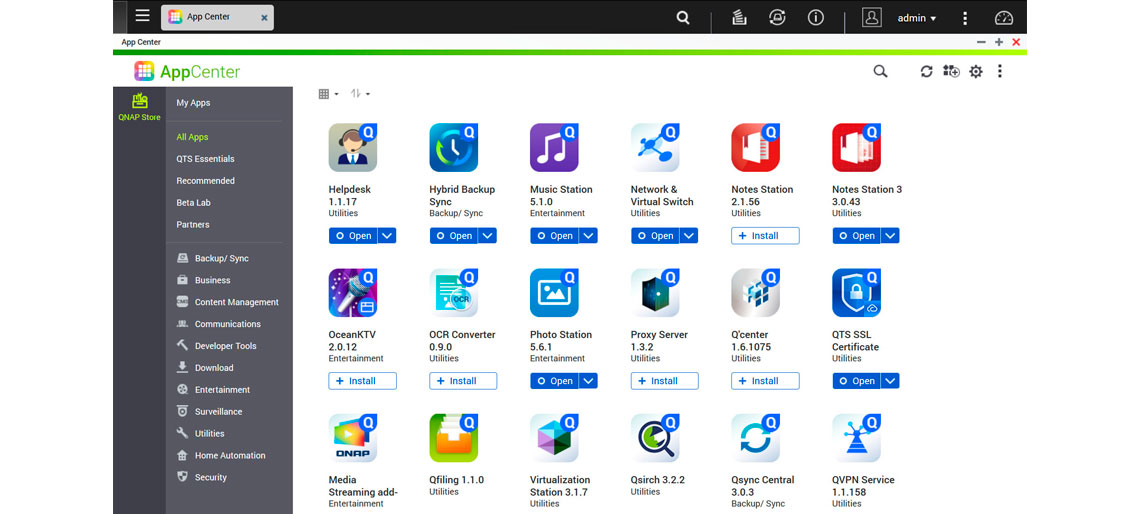Click the Music Station app icon
Screen dimensions: 1140x514
point(554,148)
